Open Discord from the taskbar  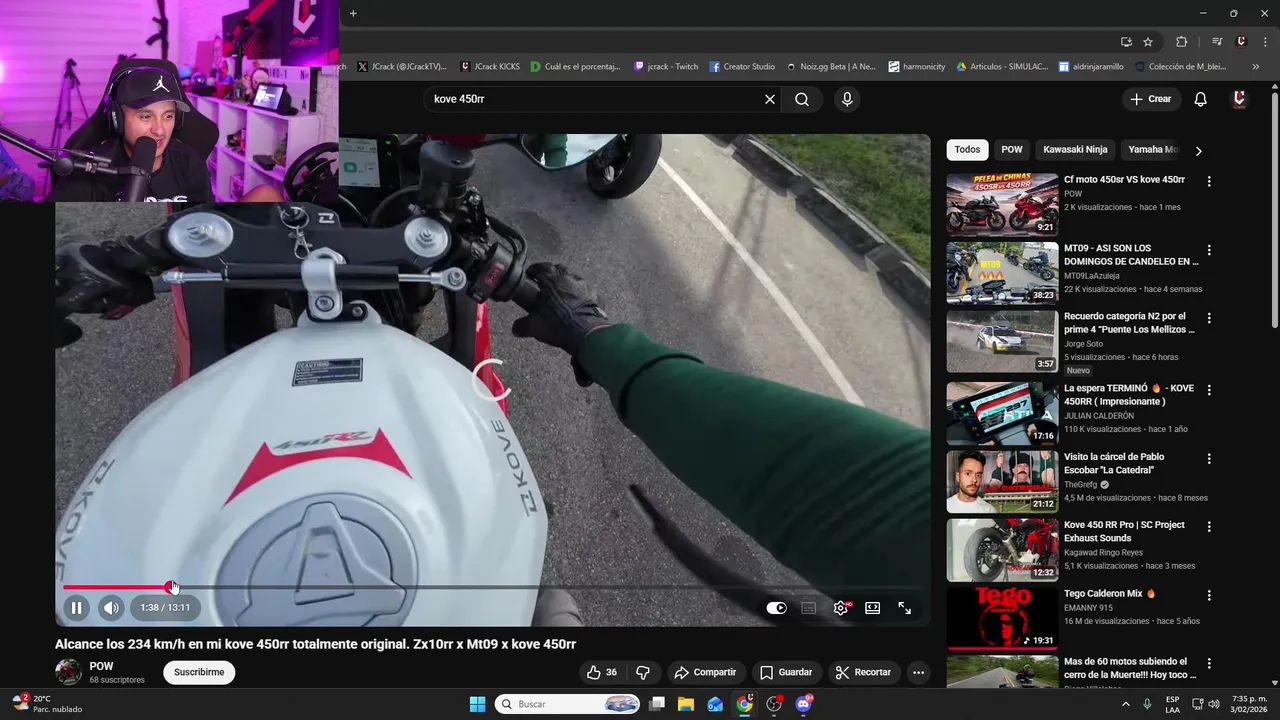click(804, 704)
